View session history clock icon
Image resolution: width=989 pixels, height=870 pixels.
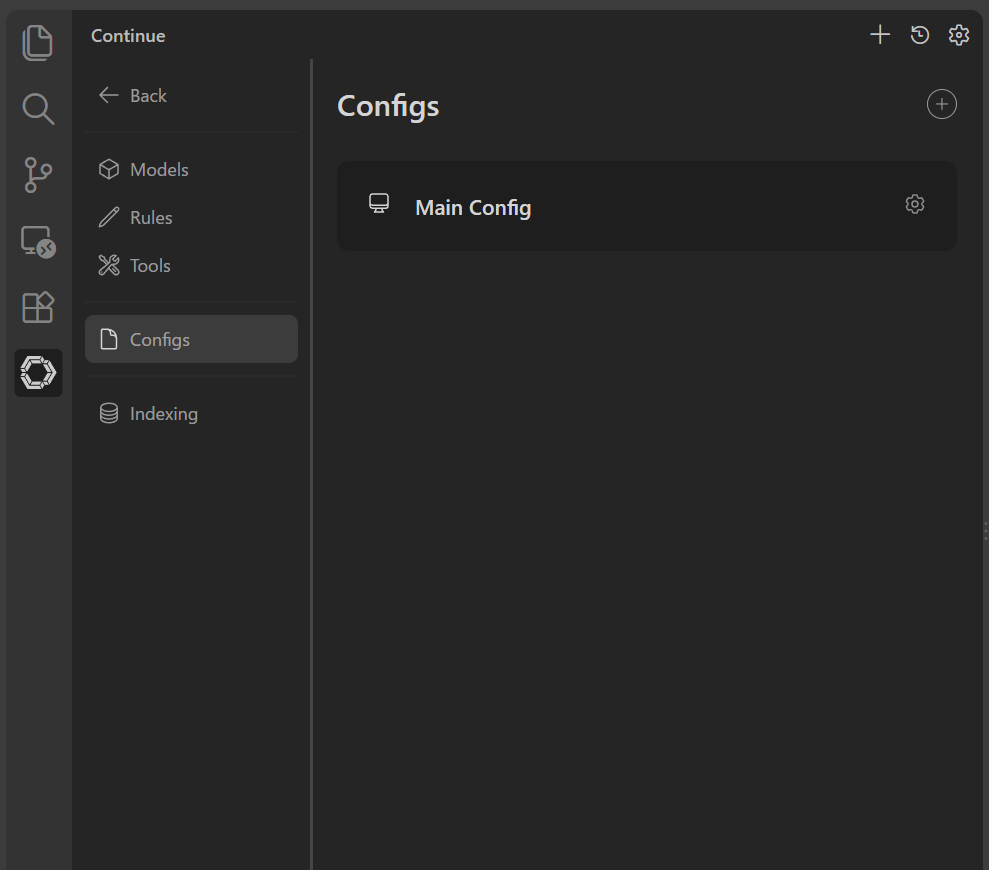[920, 35]
